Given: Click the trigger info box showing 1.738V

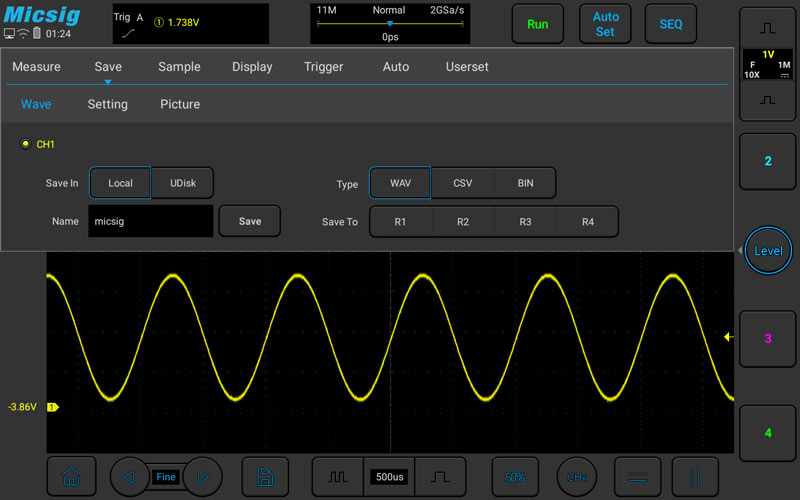Looking at the screenshot, I should tap(190, 24).
